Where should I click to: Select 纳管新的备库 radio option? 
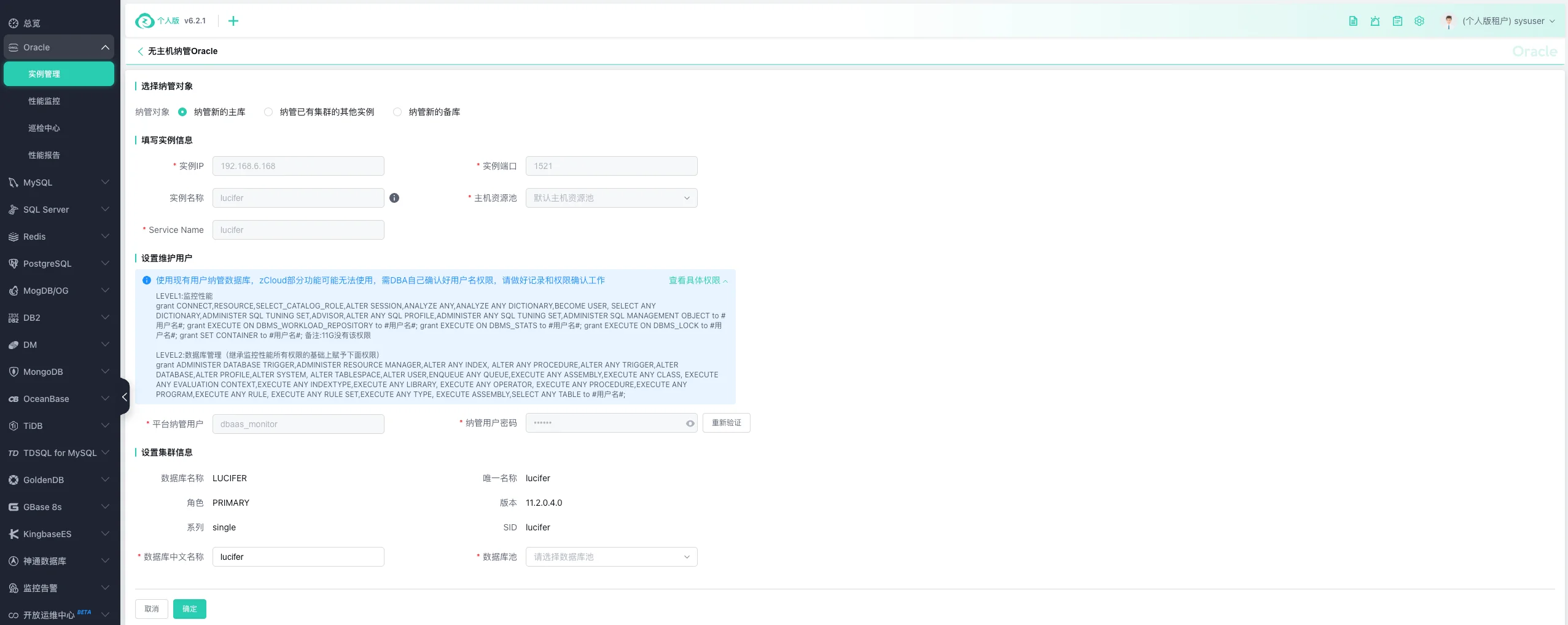point(397,112)
